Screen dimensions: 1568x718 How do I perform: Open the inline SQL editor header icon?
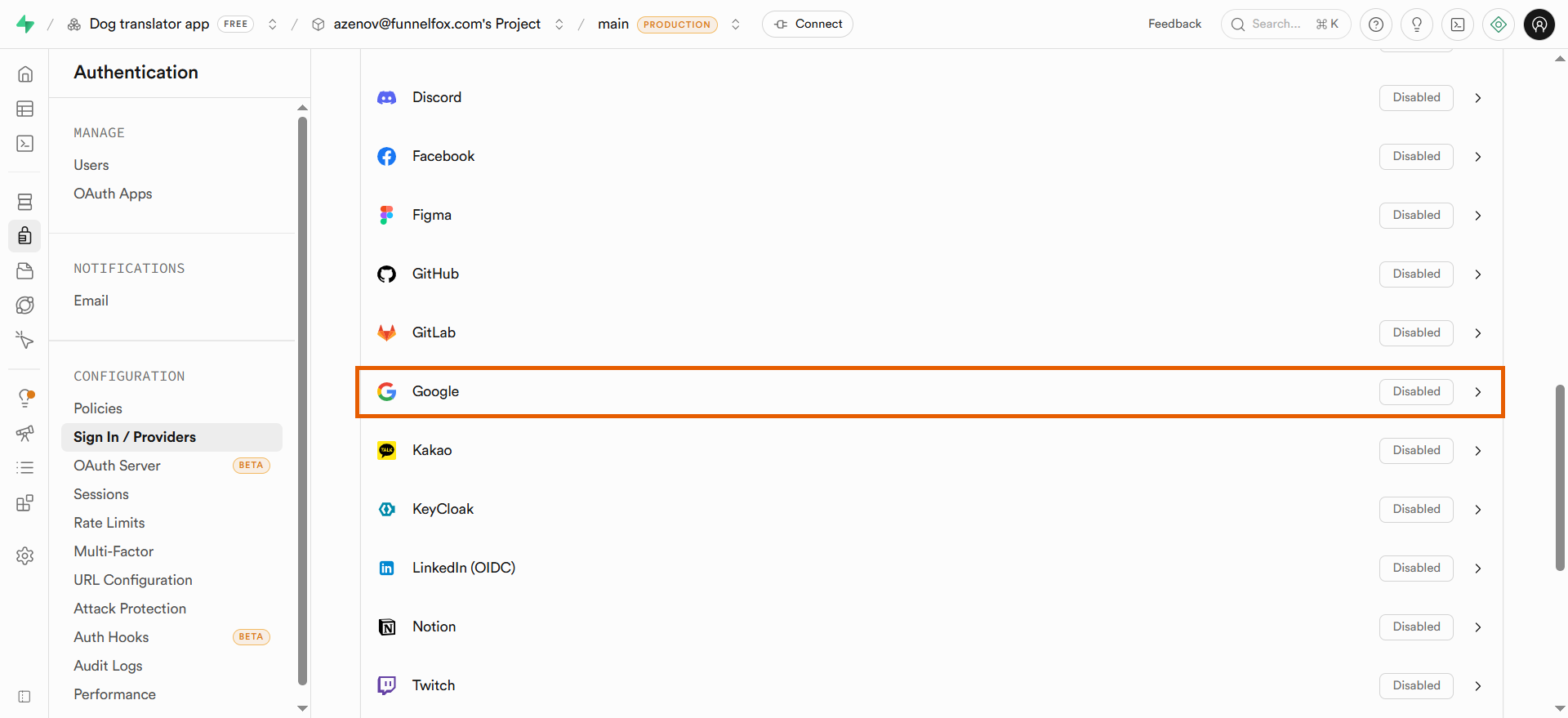click(x=1458, y=25)
